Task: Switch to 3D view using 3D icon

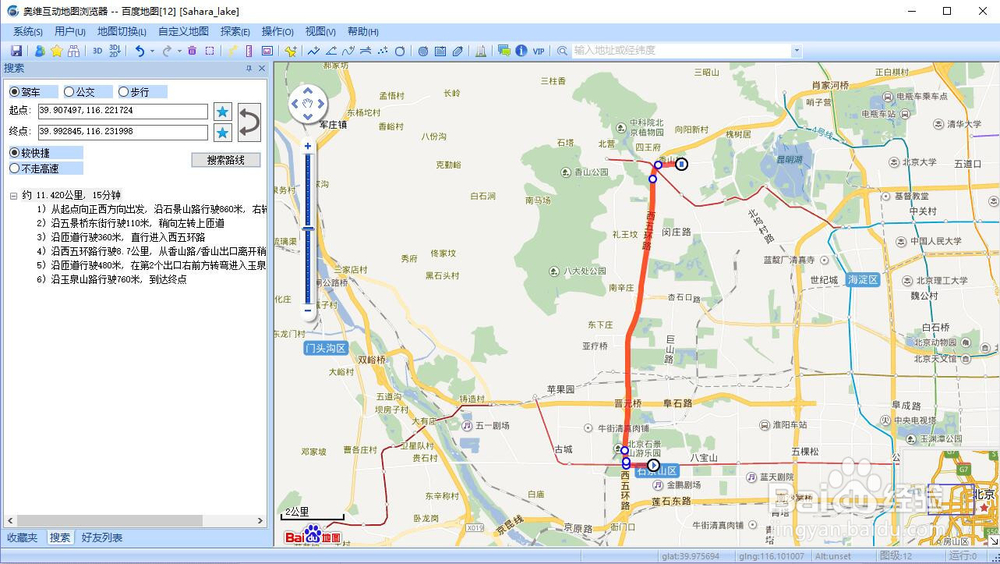Action: (x=98, y=51)
